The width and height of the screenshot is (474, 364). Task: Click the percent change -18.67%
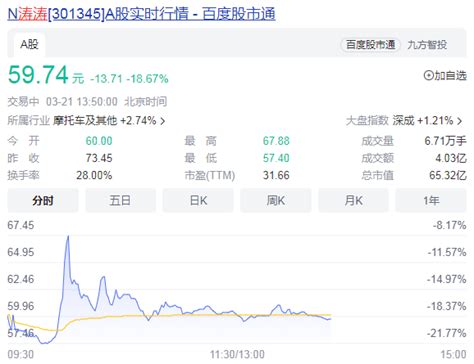pos(147,79)
